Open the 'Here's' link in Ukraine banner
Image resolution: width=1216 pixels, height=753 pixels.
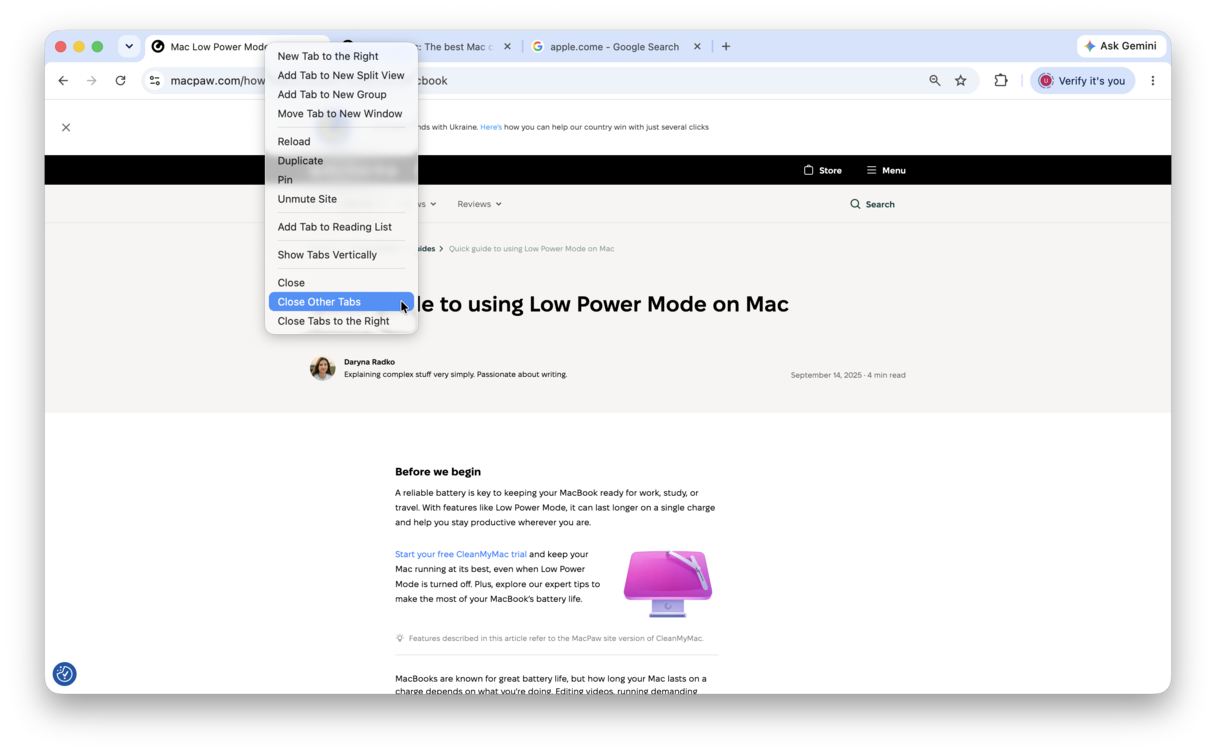point(491,127)
